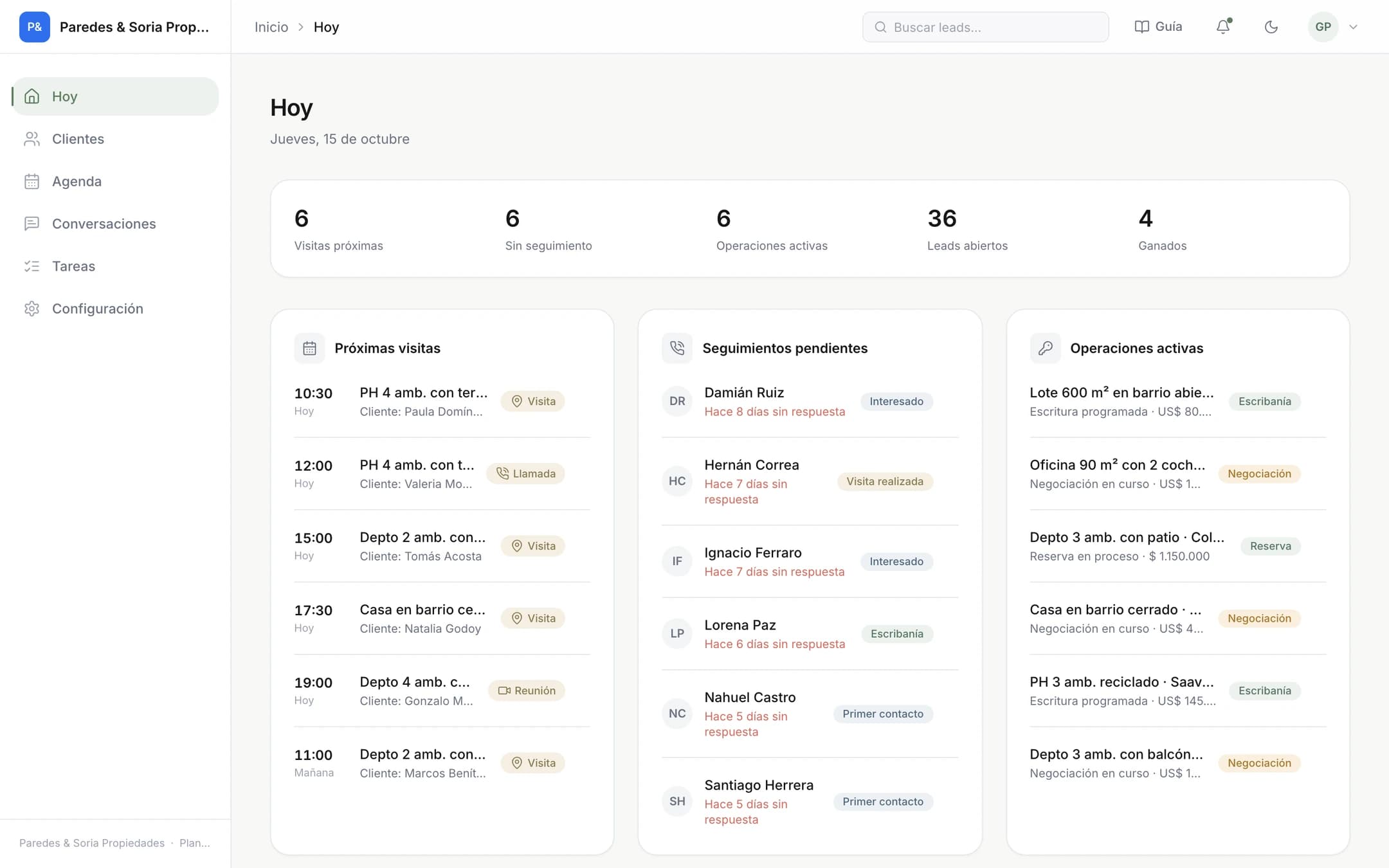Screen dimensions: 1389x868
Task: Open Agenda in the sidebar
Action: pos(116,181)
